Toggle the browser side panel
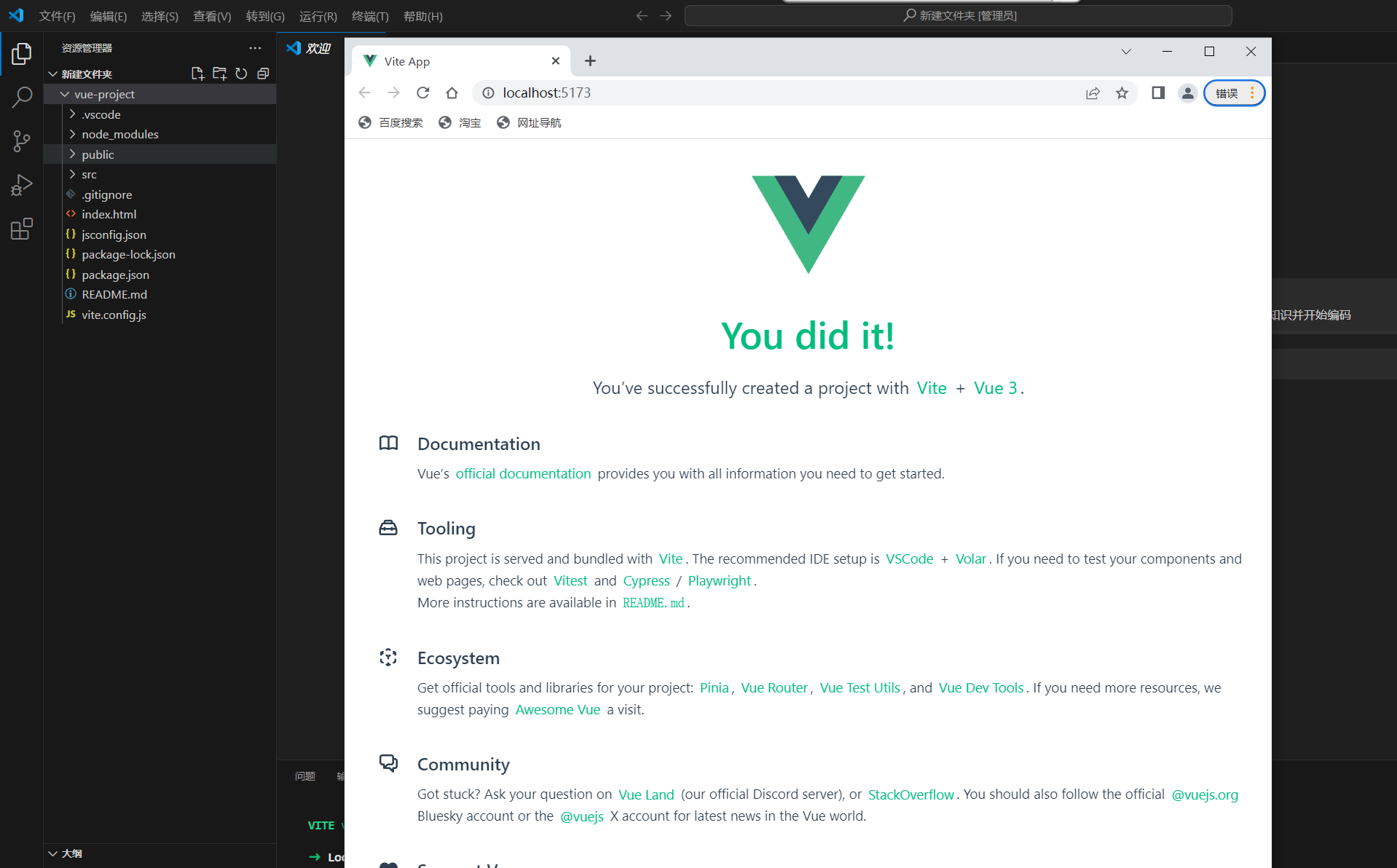 pos(1158,92)
